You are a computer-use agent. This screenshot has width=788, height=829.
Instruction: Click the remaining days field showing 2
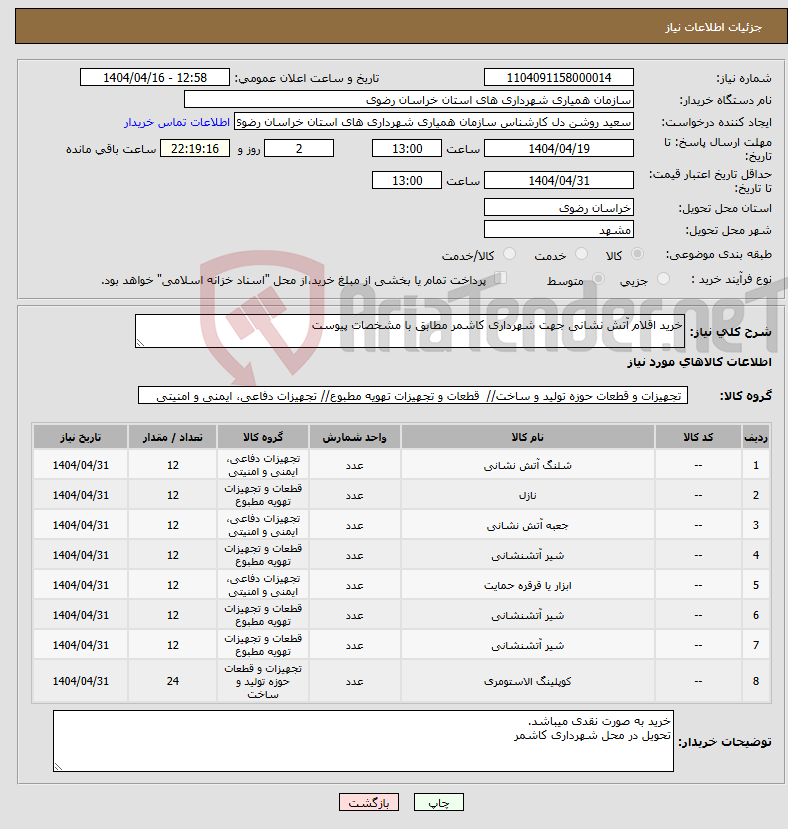click(x=299, y=148)
